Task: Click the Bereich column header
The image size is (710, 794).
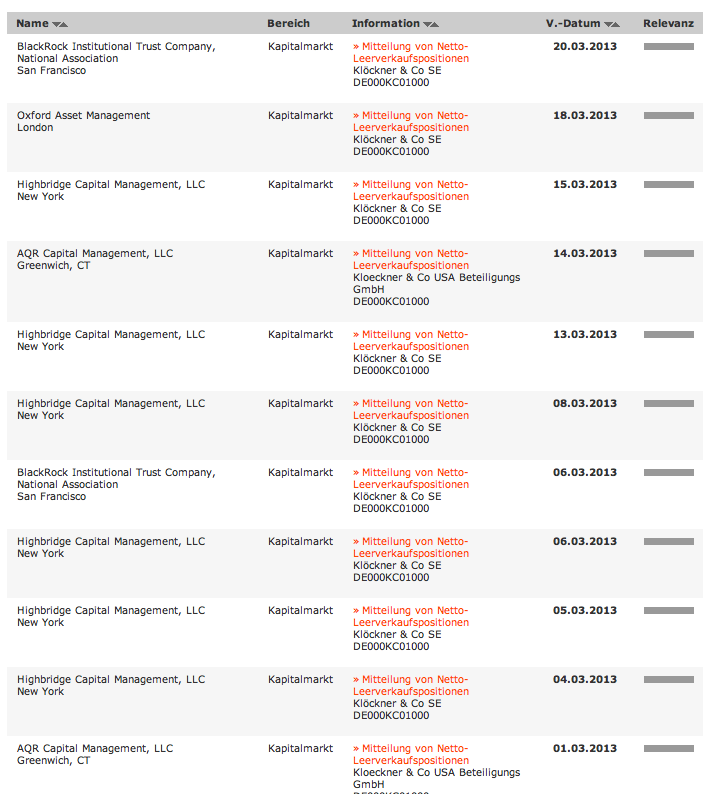Action: [x=288, y=23]
